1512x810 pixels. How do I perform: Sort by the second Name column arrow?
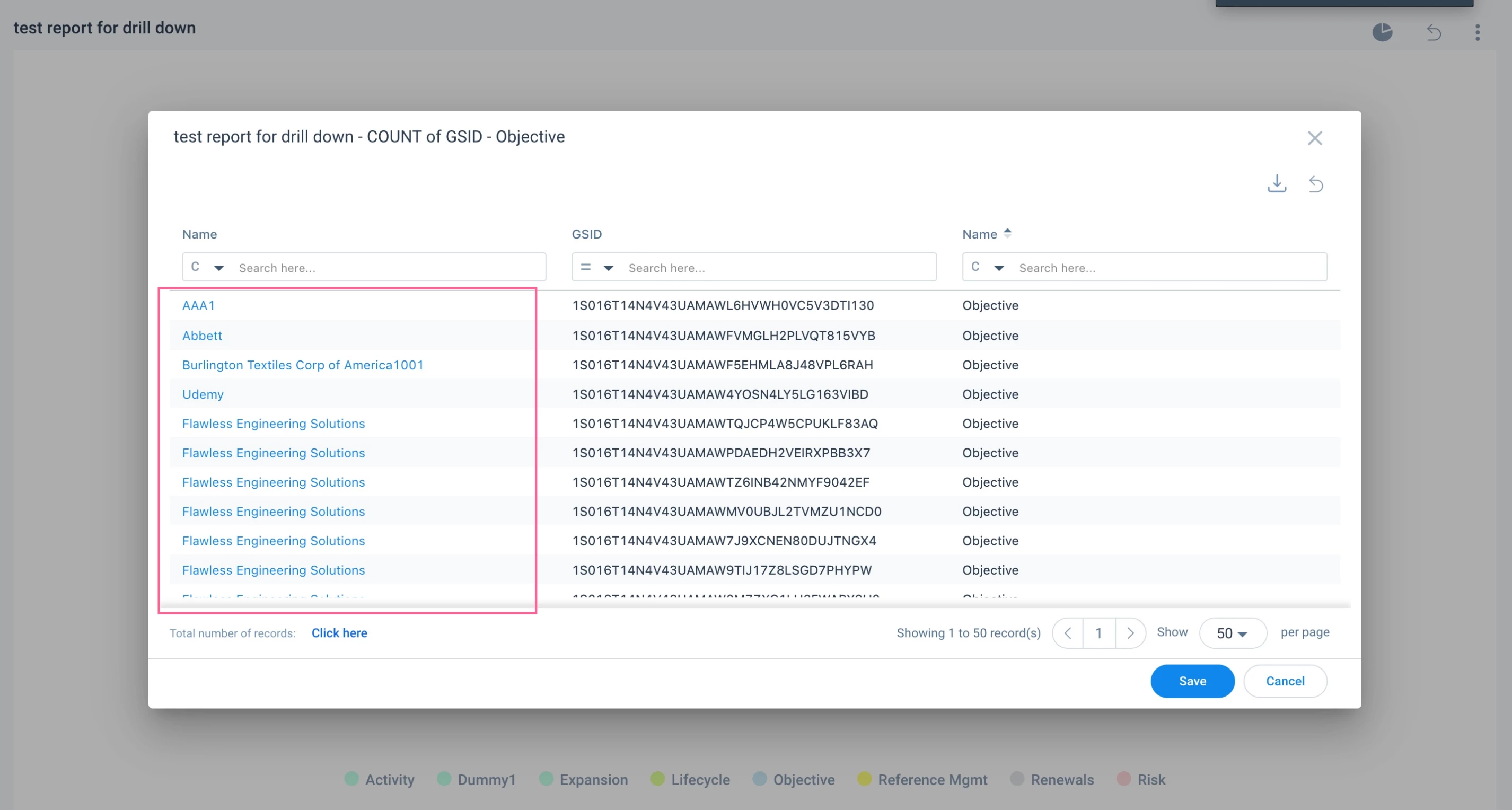1007,233
